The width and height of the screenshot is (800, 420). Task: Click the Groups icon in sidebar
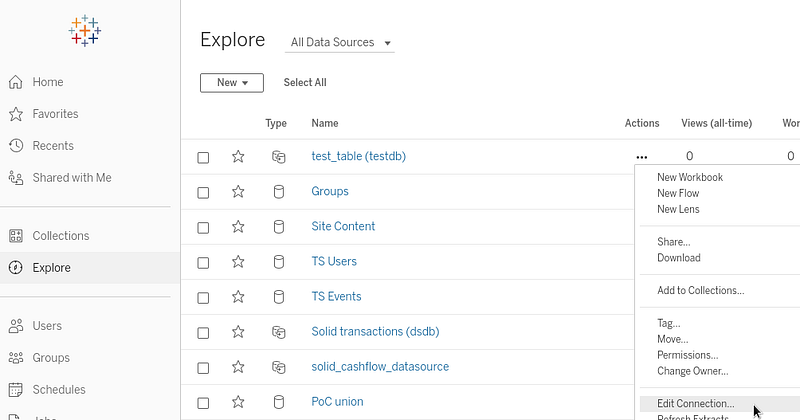[16, 358]
